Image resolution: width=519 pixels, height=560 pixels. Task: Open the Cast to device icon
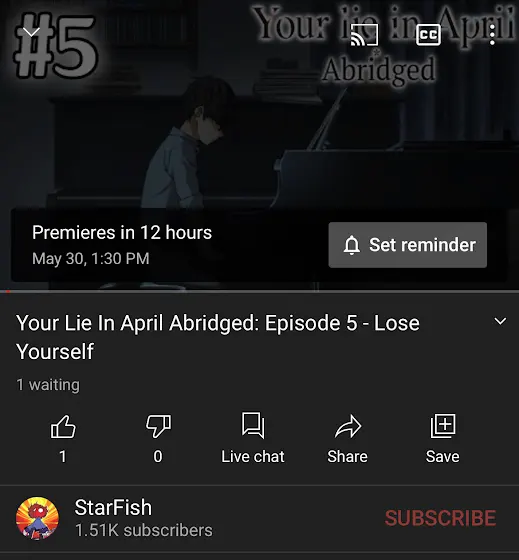click(364, 35)
